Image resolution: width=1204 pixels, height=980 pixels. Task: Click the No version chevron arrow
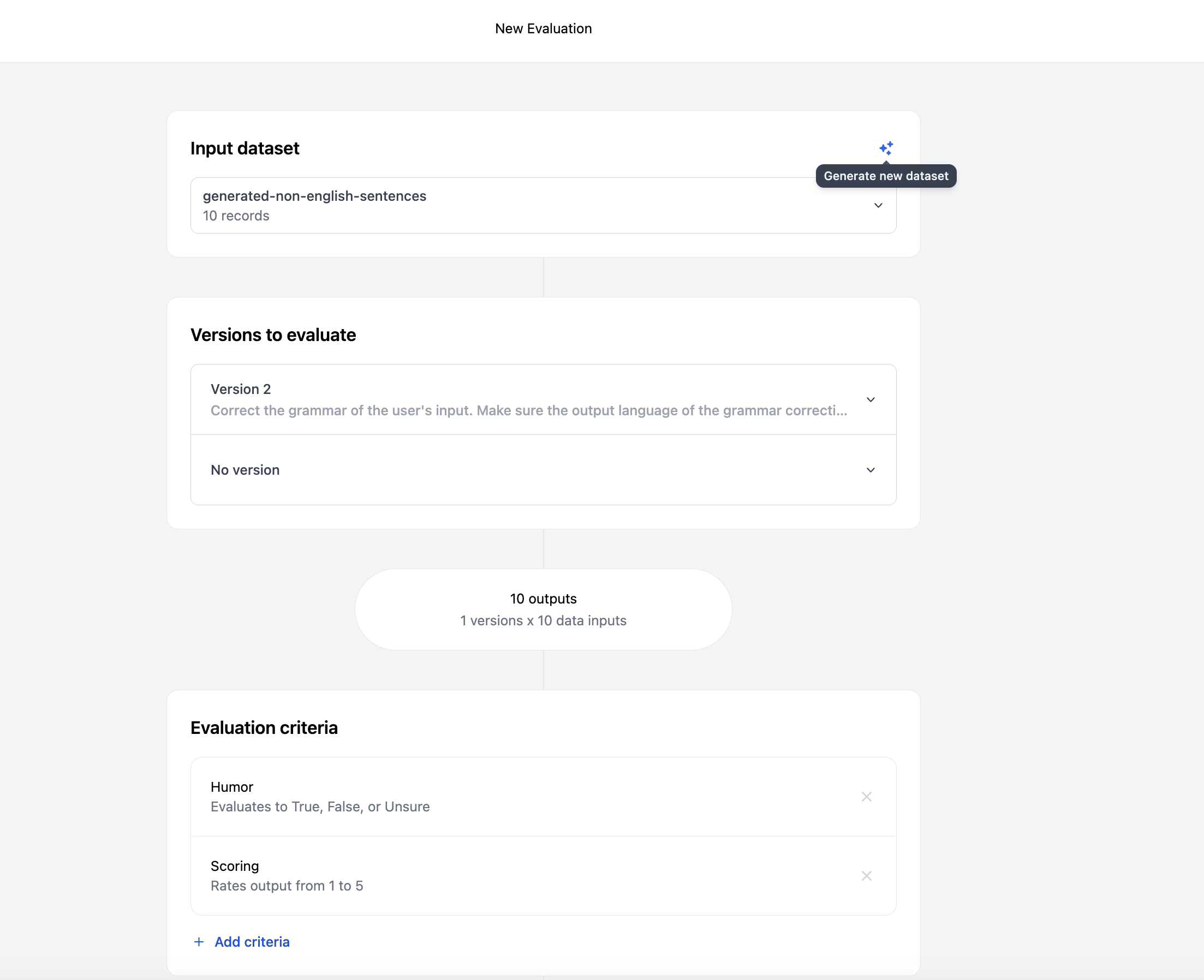click(870, 470)
